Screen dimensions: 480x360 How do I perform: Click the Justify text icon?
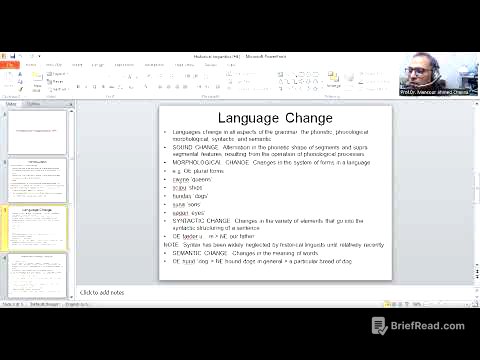[185, 87]
